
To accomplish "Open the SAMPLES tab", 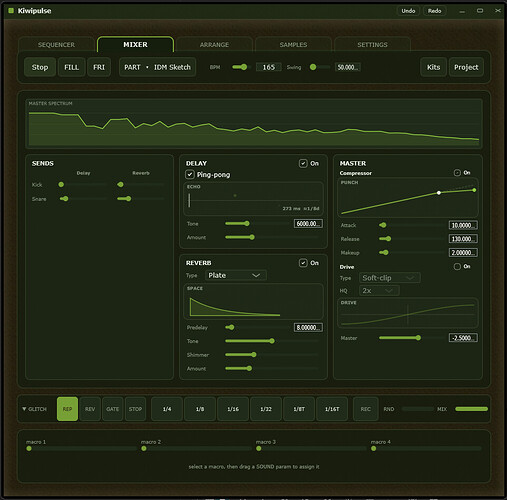I will [293, 45].
